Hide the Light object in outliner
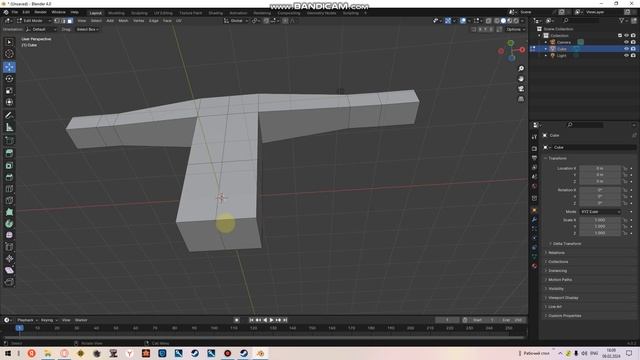Screen dimensions: 640x360 626,56
